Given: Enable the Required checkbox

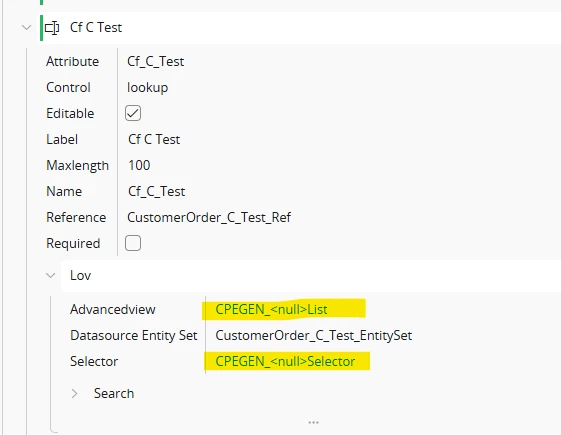Looking at the screenshot, I should coord(133,243).
